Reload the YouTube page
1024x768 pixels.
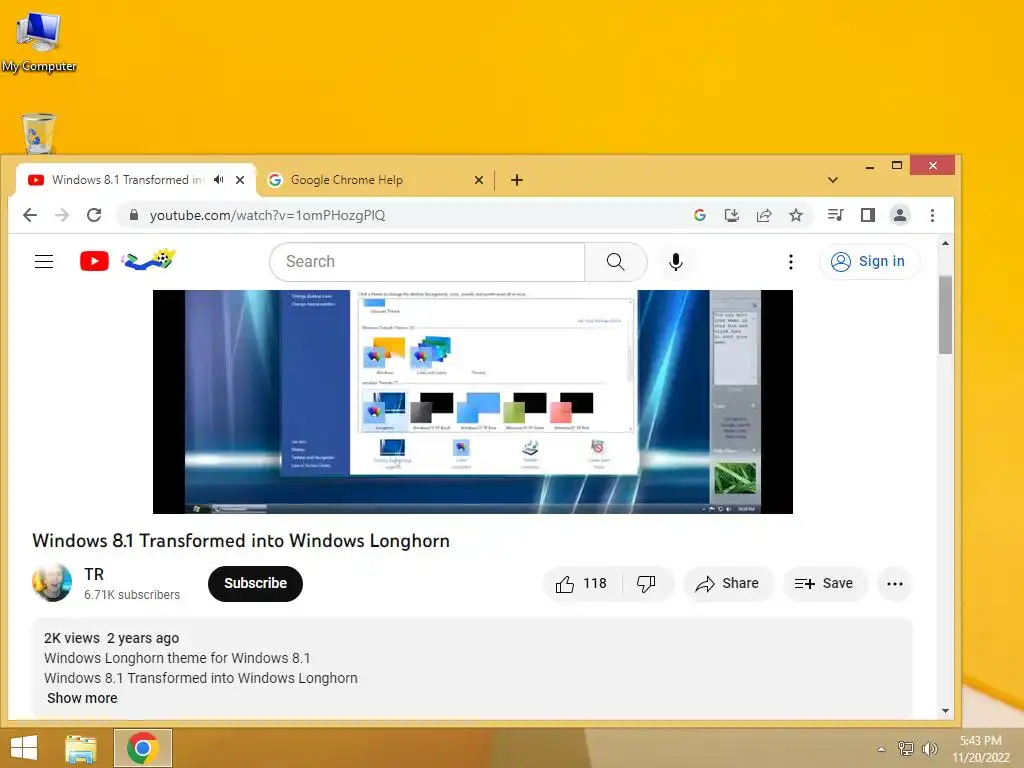(94, 216)
